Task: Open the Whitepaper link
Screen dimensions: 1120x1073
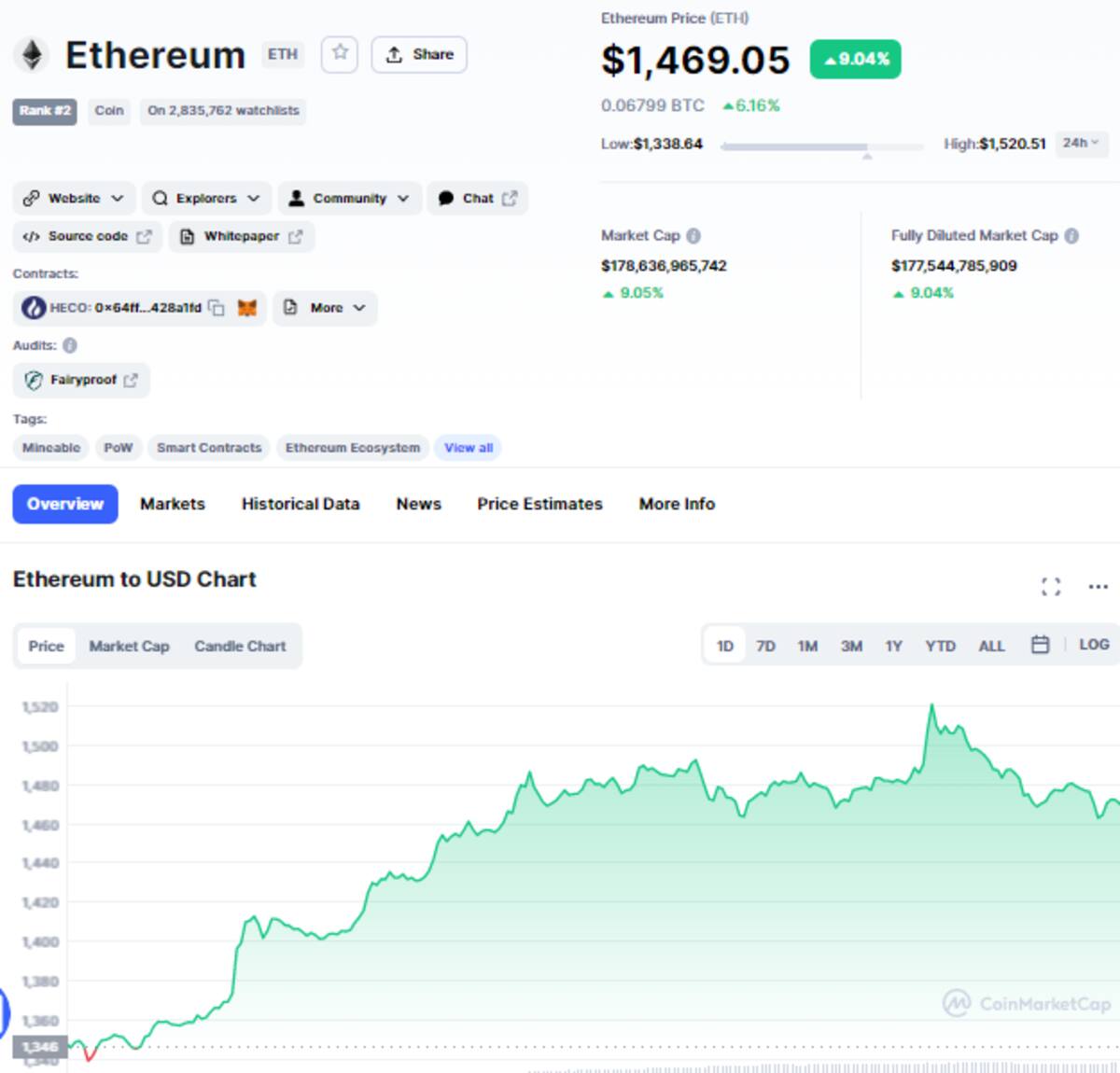Action: tap(241, 236)
